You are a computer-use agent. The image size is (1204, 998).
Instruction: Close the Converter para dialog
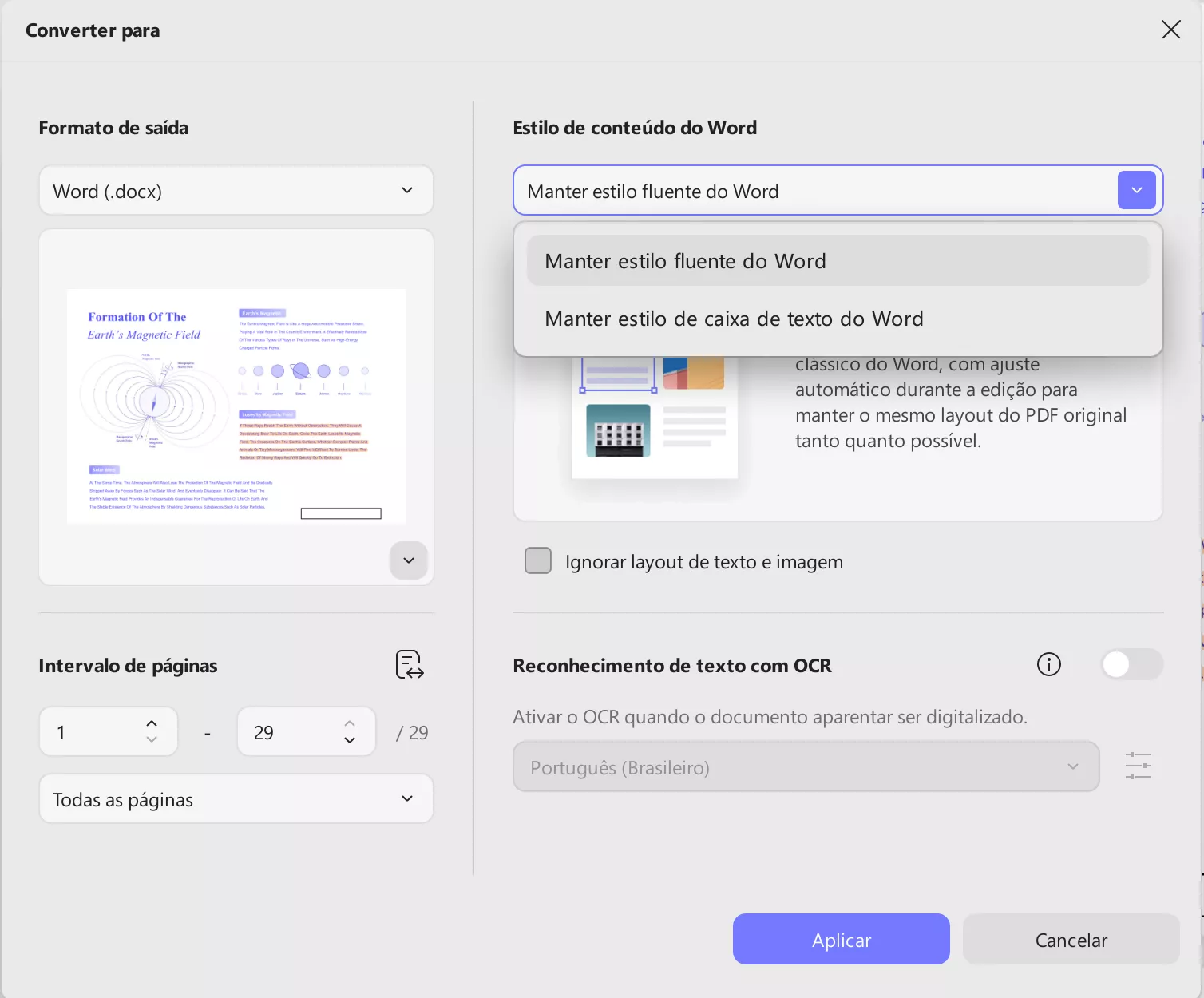(x=1170, y=30)
